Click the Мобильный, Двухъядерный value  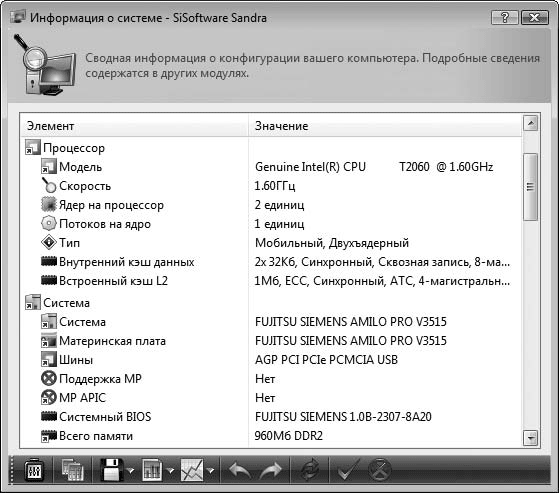pyautogui.click(x=332, y=243)
